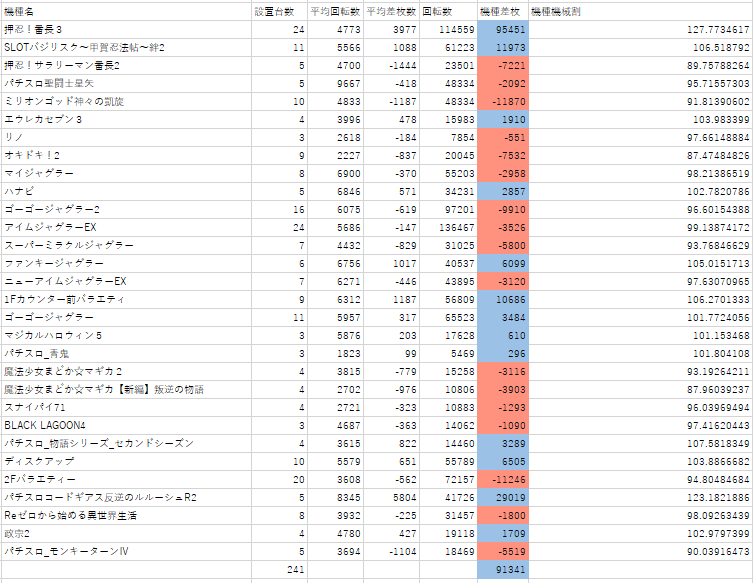Click the エウレカセブン３ cell

pyautogui.click(x=126, y=120)
